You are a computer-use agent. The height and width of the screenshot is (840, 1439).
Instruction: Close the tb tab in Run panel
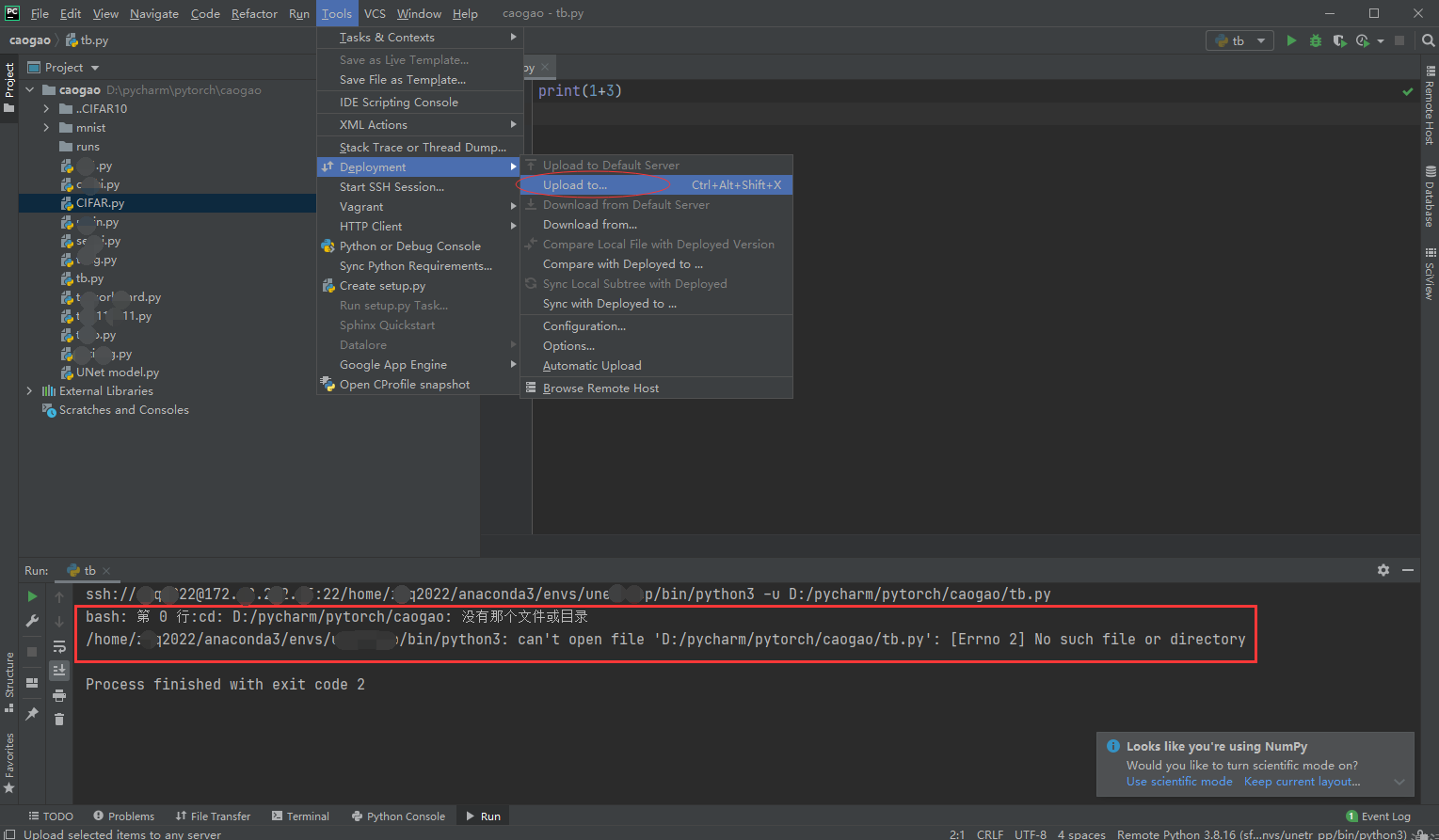[106, 571]
